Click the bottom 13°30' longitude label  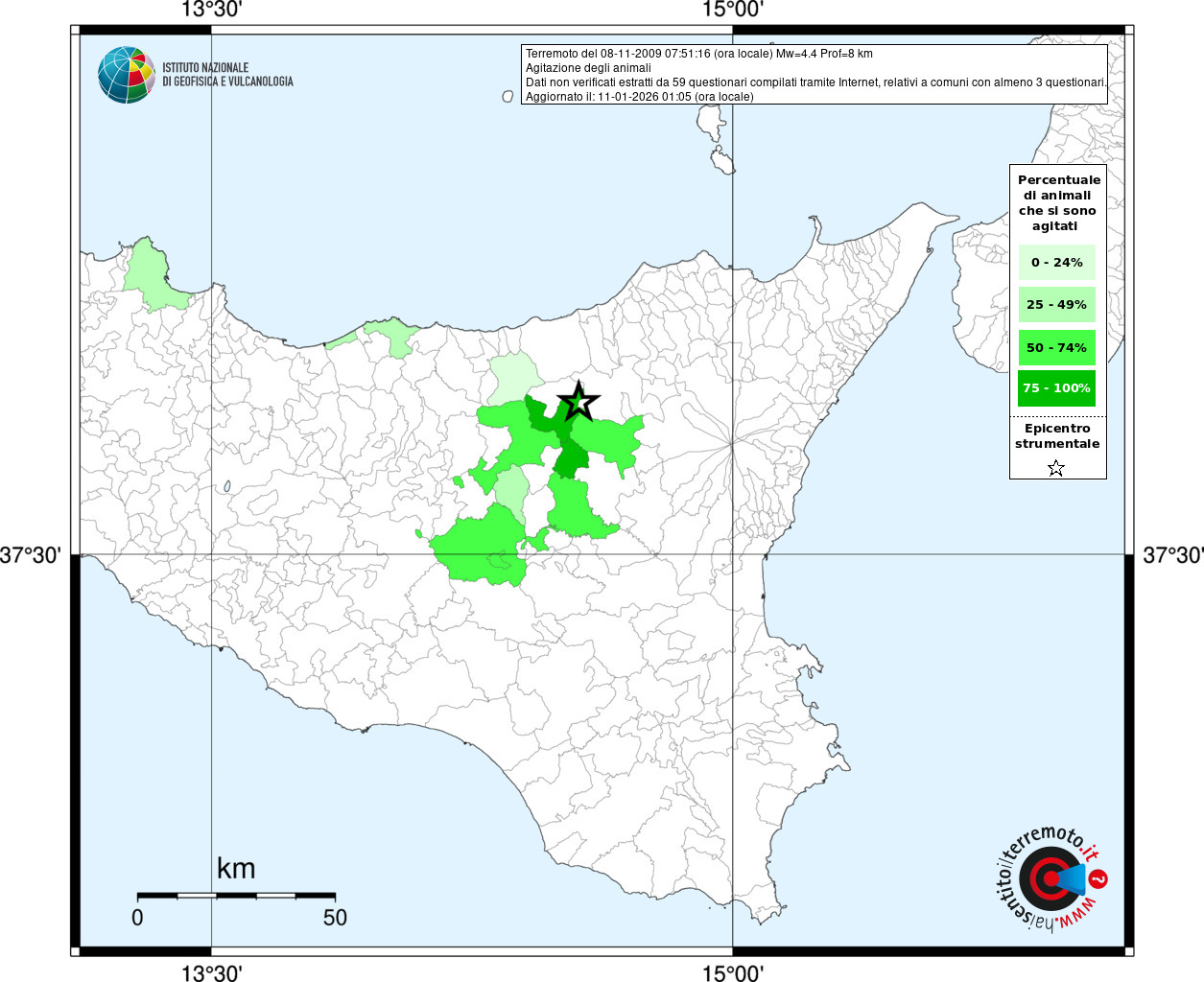click(212, 972)
